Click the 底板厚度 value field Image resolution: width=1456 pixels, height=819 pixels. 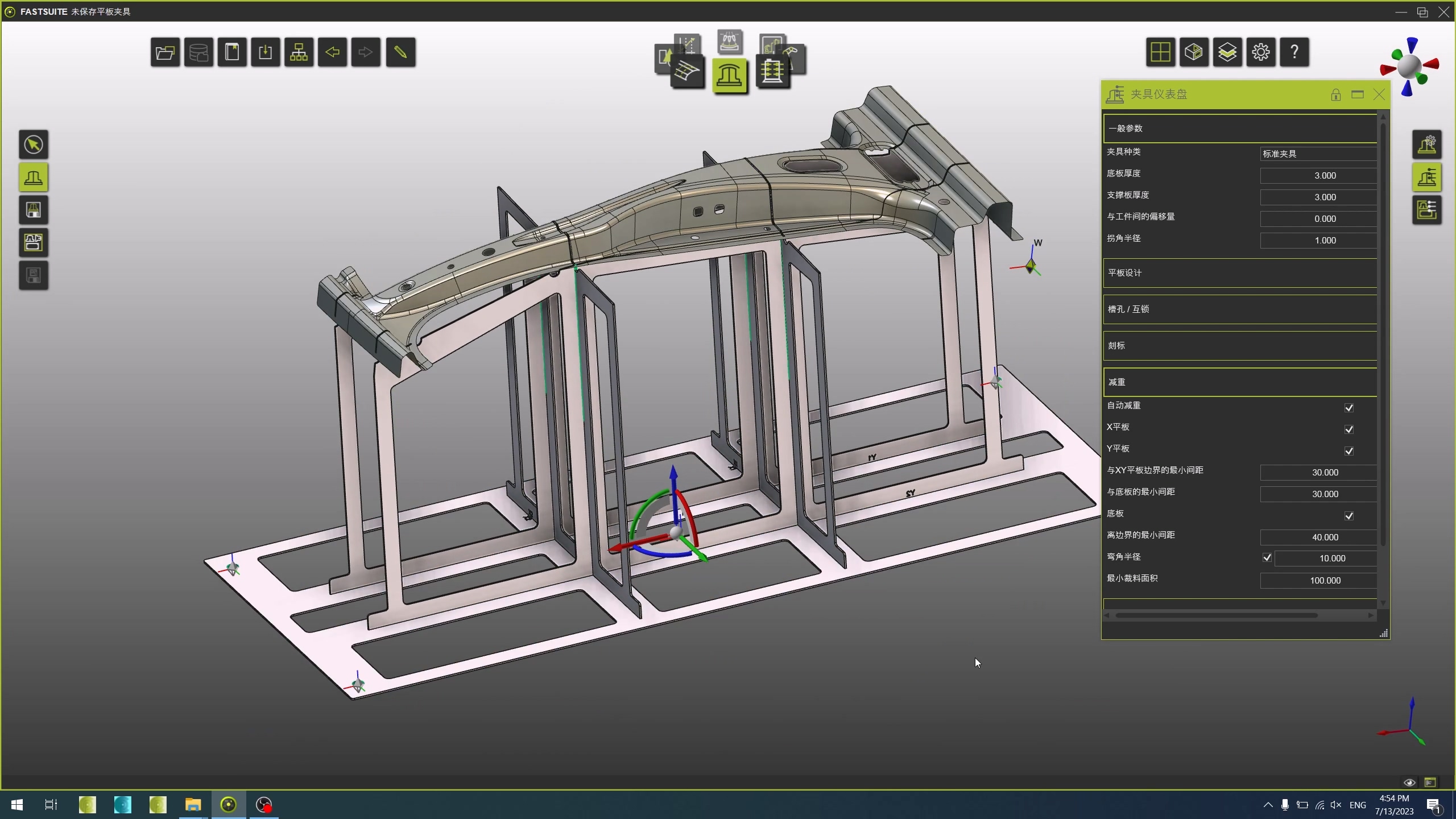(x=1318, y=176)
